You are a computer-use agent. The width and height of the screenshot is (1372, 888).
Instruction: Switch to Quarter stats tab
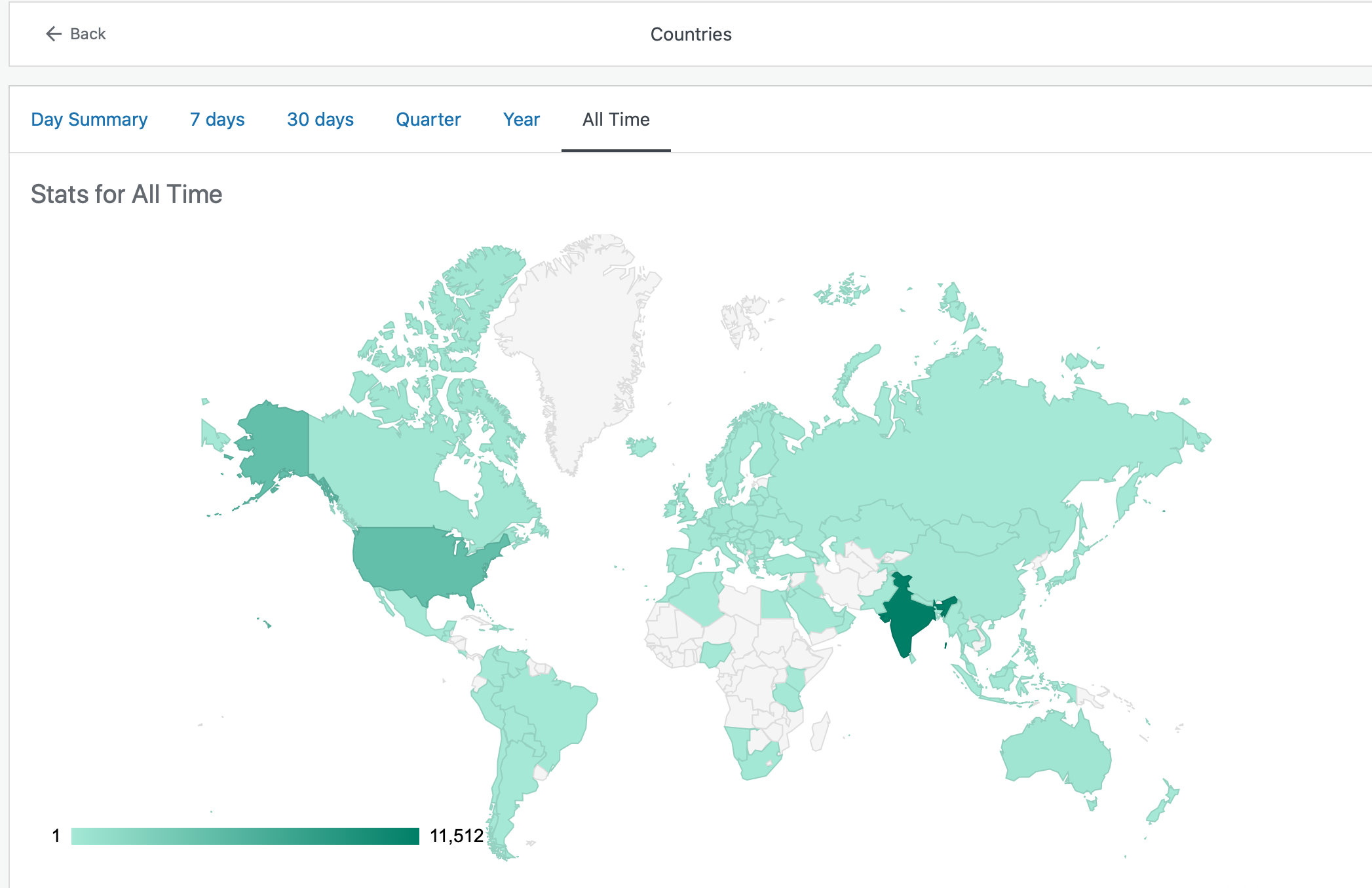[x=428, y=119]
